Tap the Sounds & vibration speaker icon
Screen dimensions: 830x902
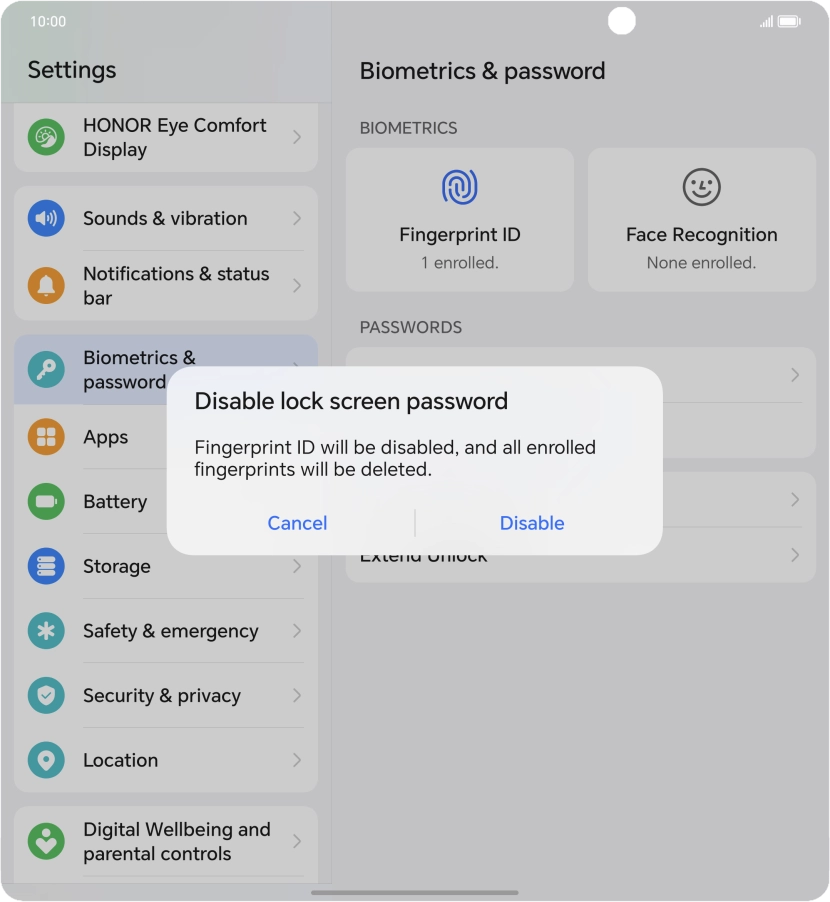tap(46, 218)
